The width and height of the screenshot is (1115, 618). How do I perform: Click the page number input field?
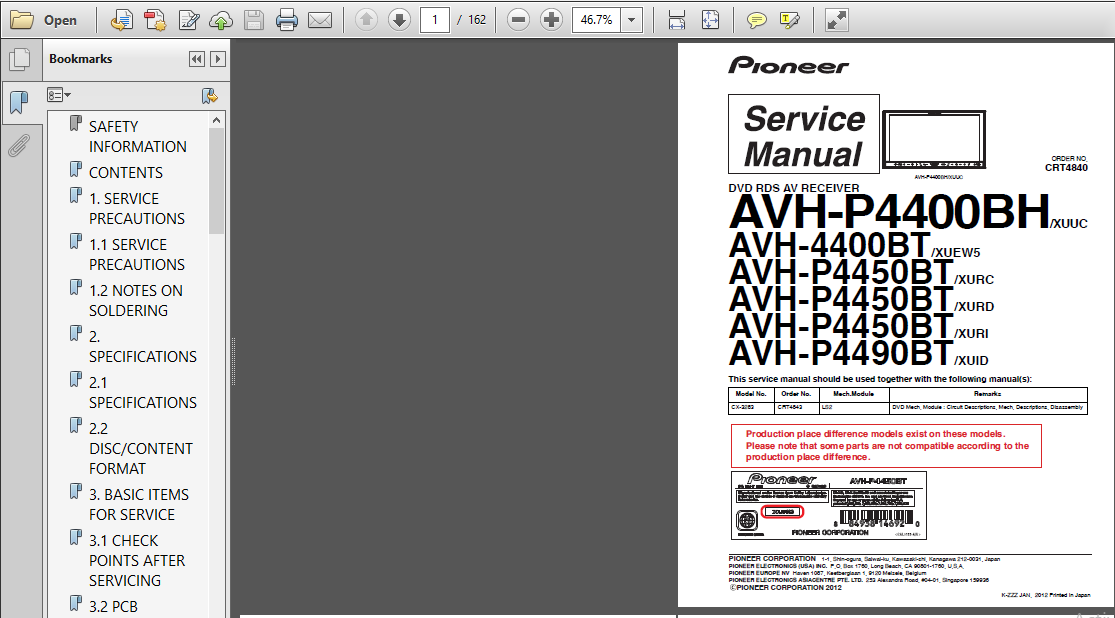point(434,20)
